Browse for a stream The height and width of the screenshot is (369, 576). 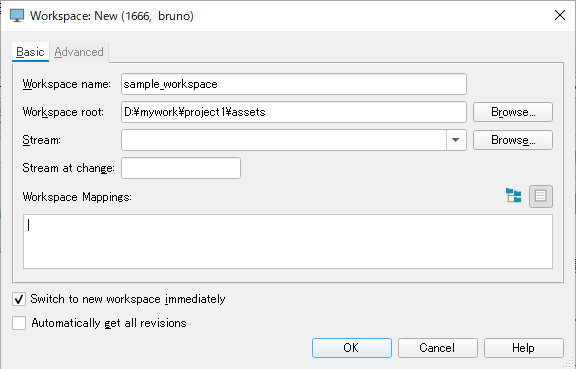click(513, 140)
